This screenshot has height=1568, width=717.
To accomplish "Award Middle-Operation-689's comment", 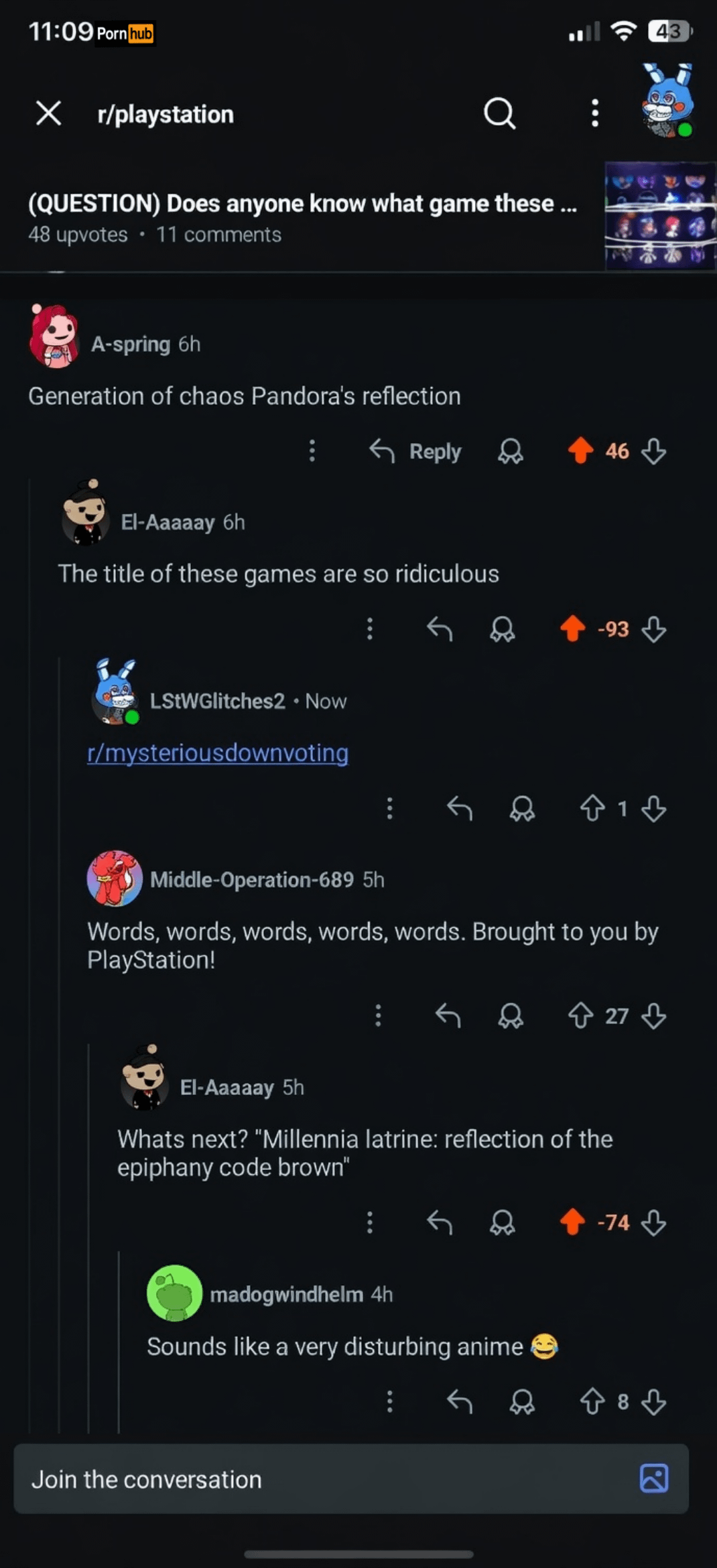I will 510,1016.
